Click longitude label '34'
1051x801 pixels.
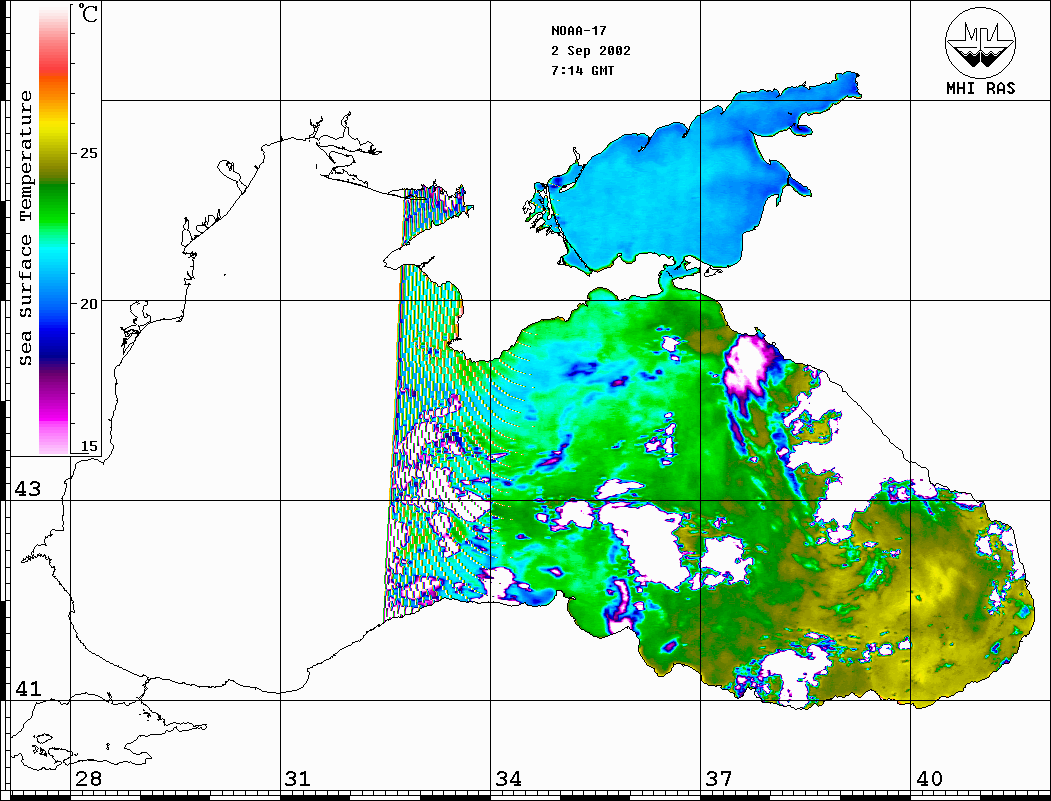pos(508,778)
